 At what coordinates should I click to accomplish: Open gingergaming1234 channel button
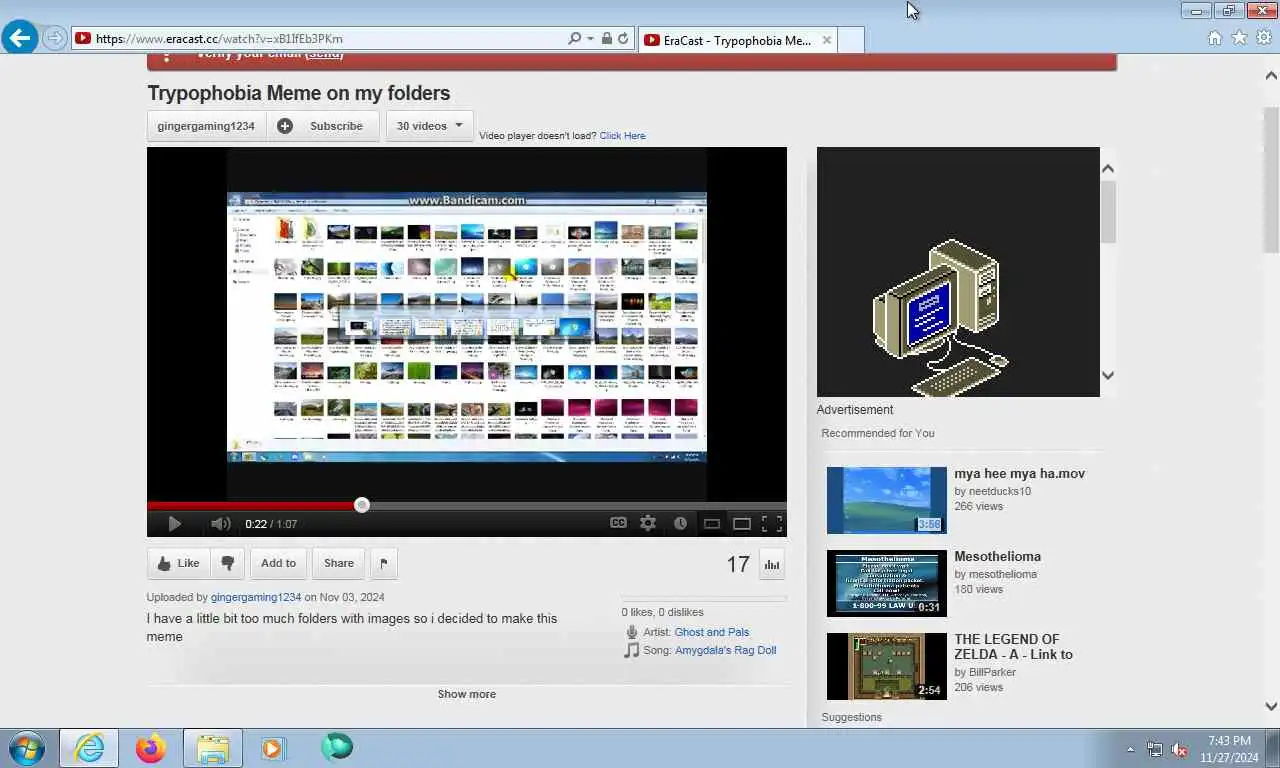(206, 126)
